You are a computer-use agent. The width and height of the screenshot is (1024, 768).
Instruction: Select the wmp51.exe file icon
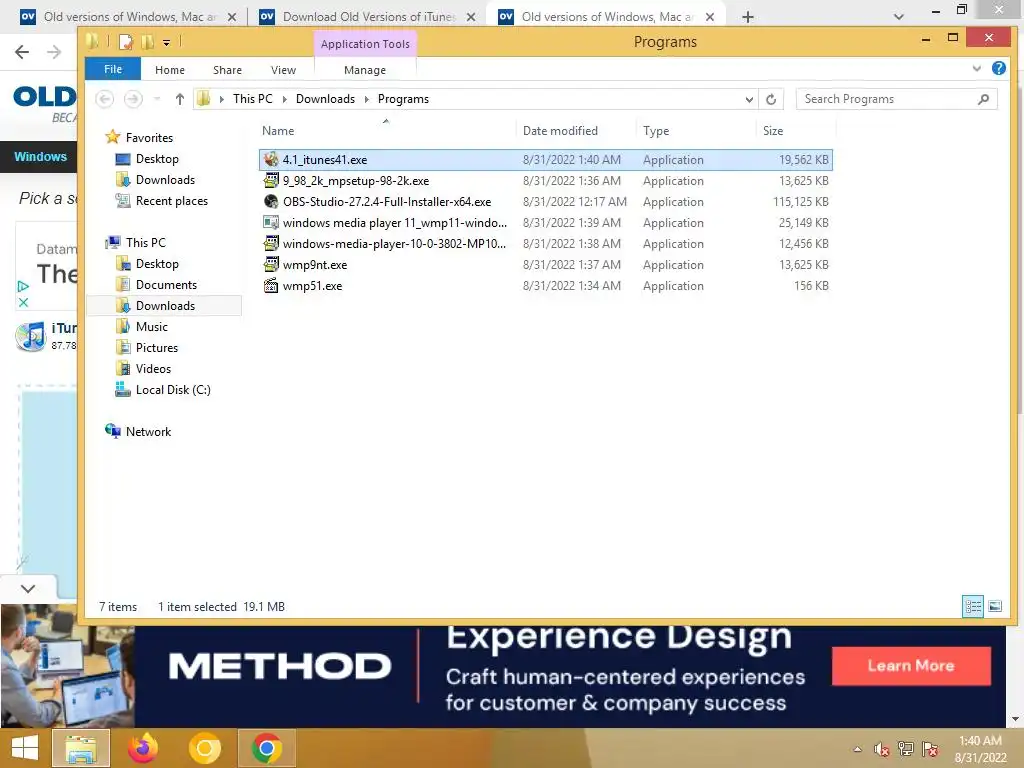coord(270,285)
